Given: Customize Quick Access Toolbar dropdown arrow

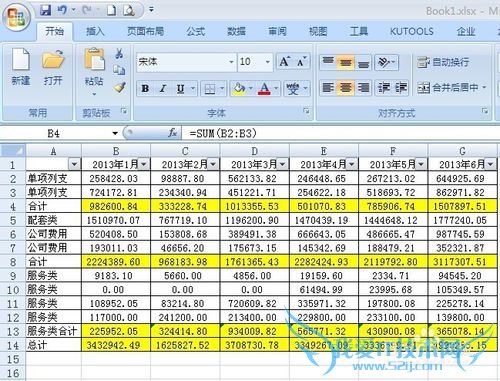Looking at the screenshot, I should [x=151, y=10].
